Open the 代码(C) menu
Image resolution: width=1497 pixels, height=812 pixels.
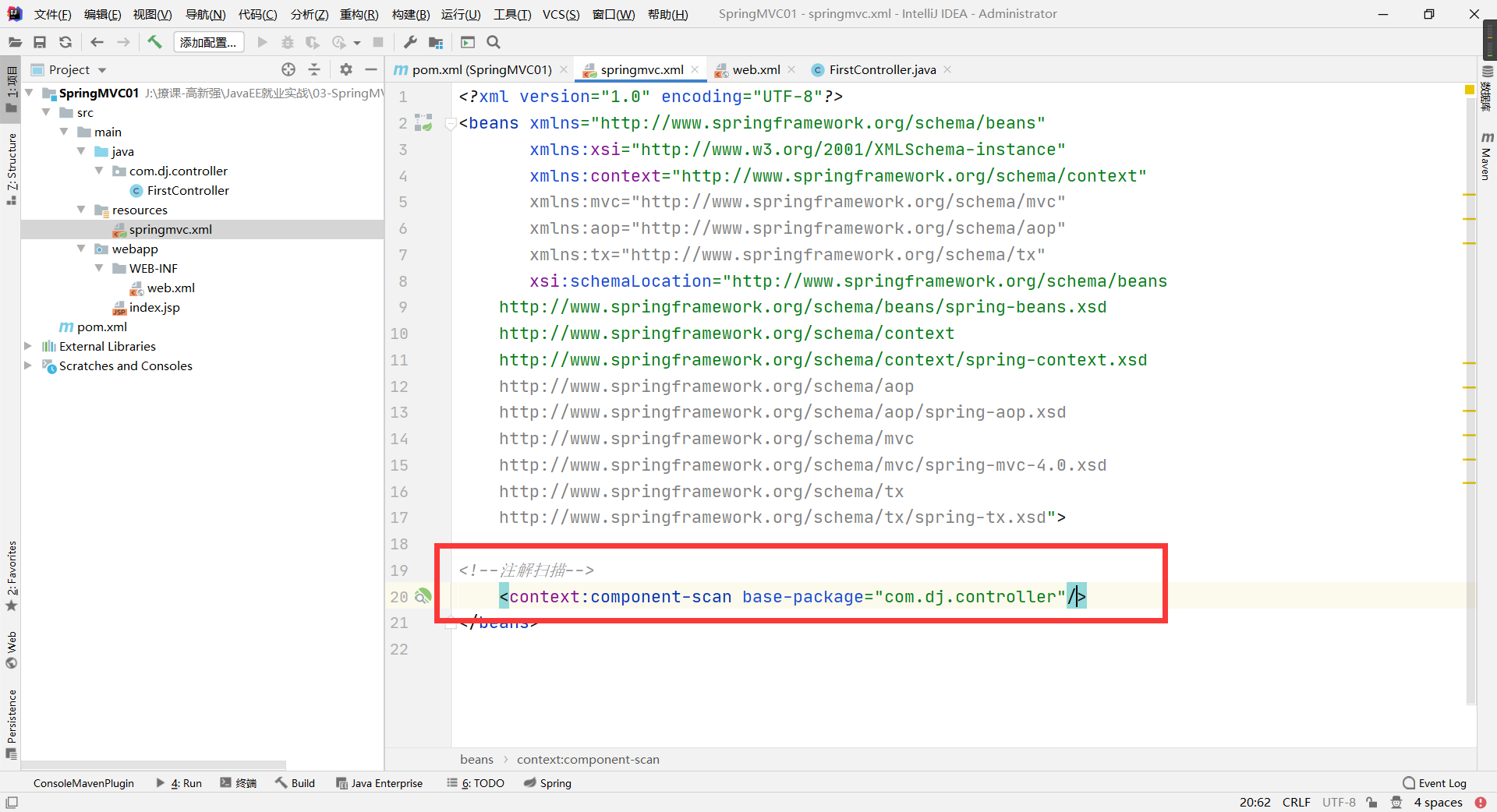pos(257,14)
